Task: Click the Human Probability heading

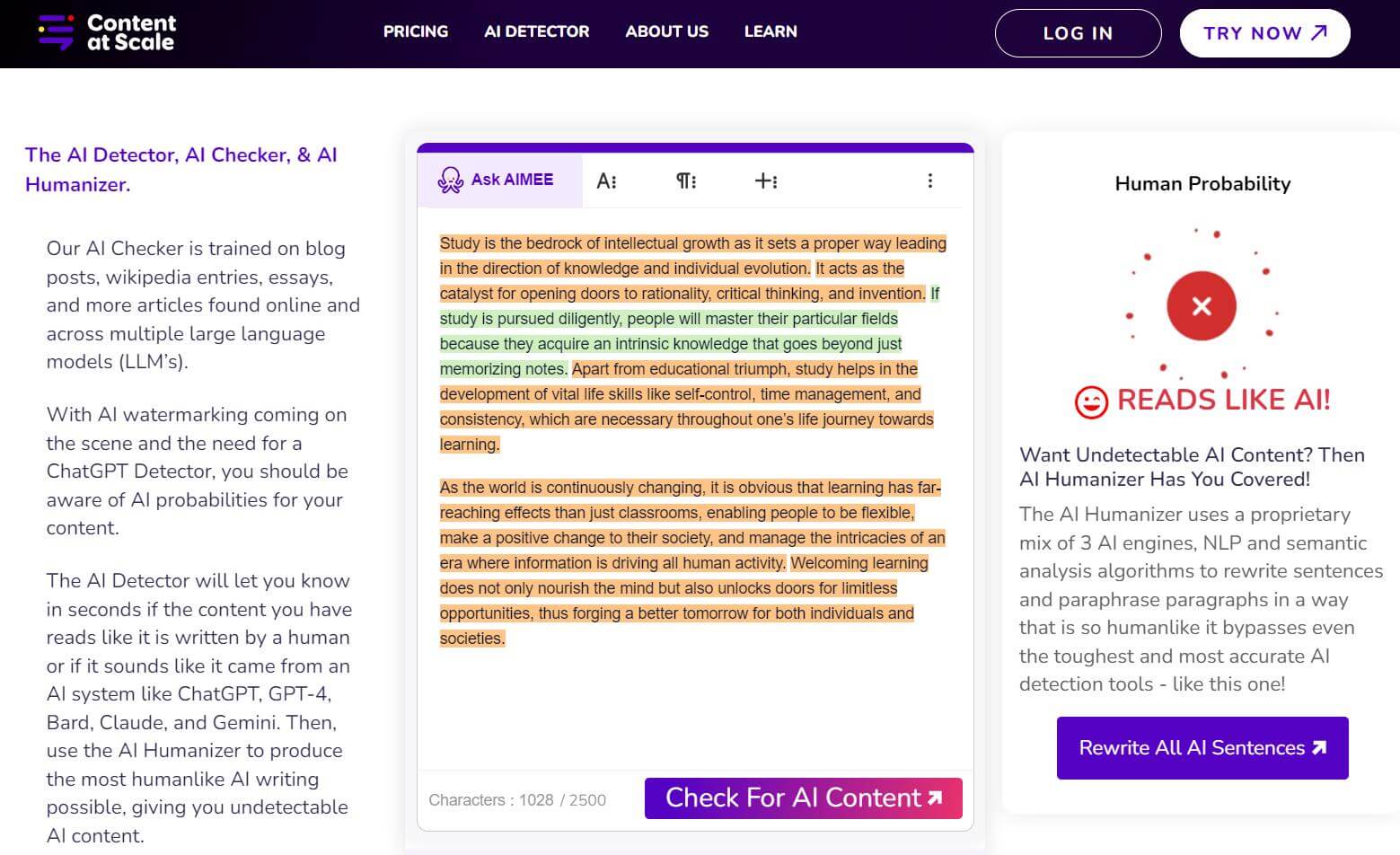Action: (1202, 183)
